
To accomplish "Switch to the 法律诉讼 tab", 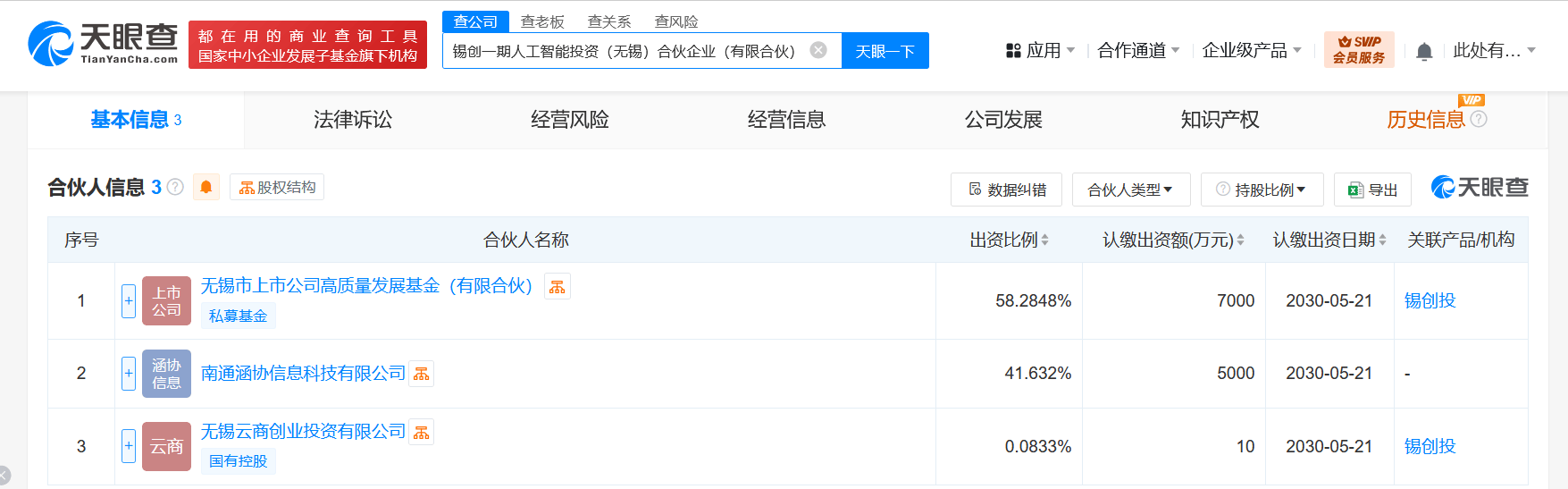I will pos(353,120).
